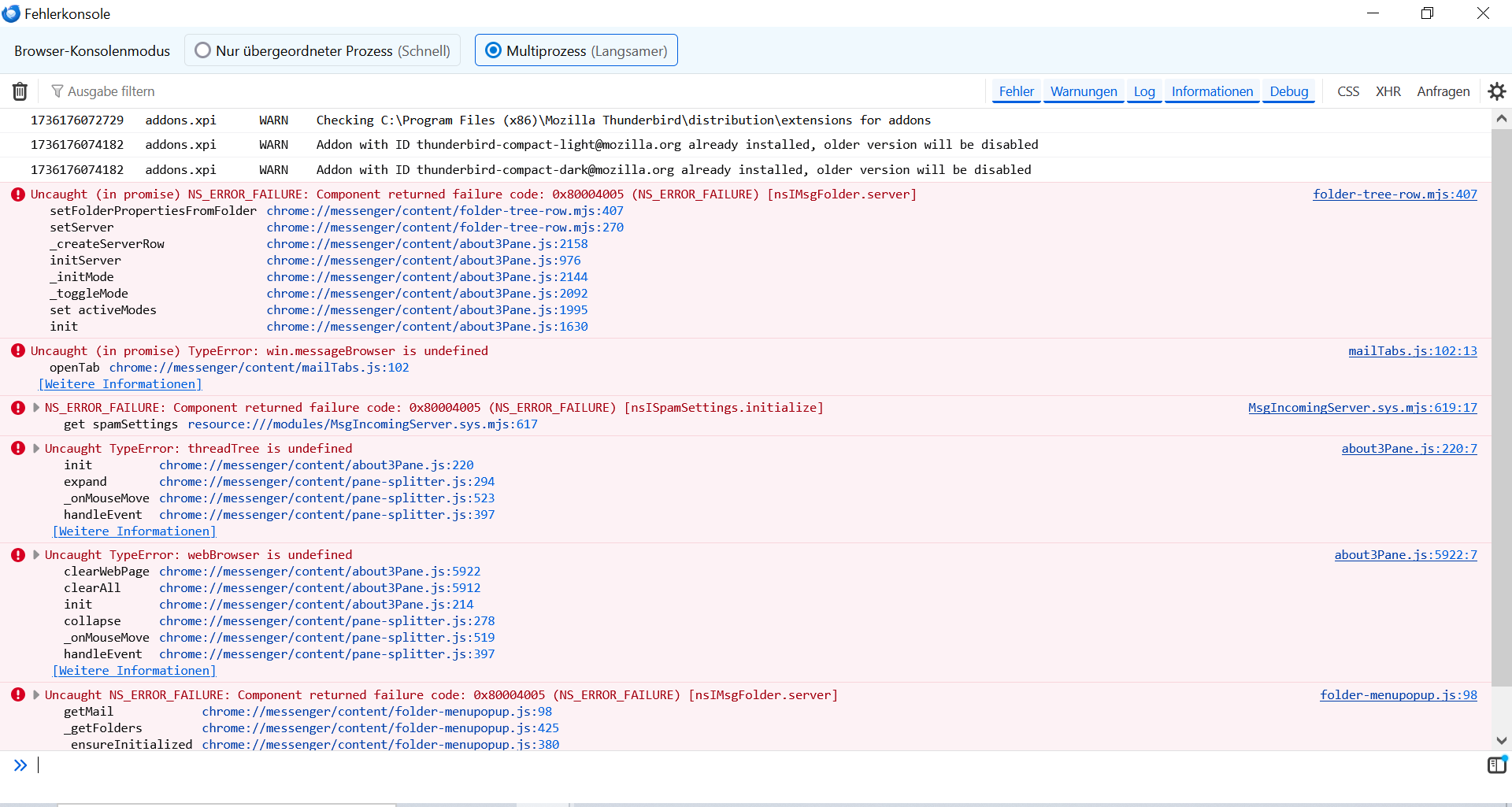Click the console prompt chevron icon
The image size is (1512, 807).
pyautogui.click(x=20, y=764)
